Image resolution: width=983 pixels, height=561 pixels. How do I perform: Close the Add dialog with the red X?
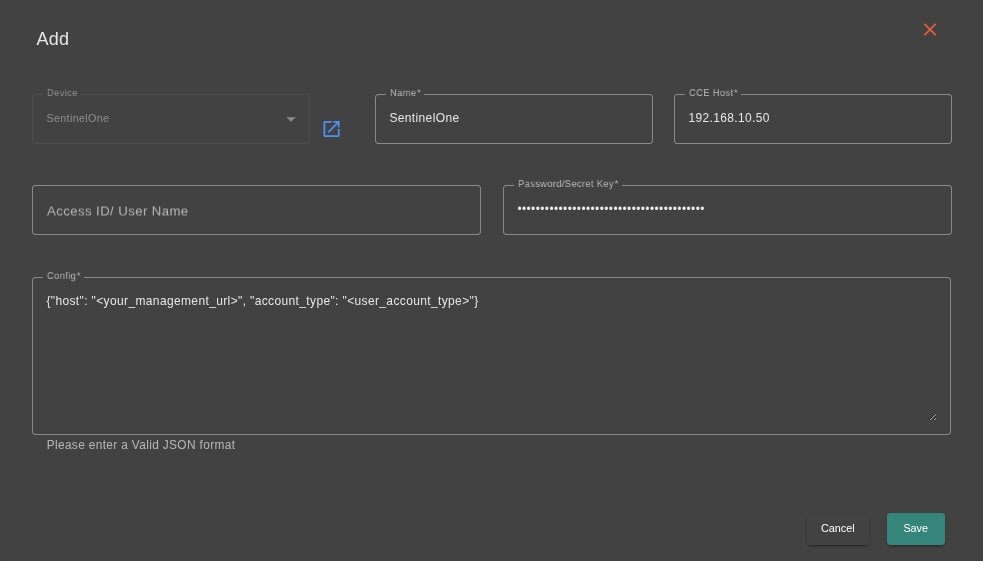[x=930, y=29]
